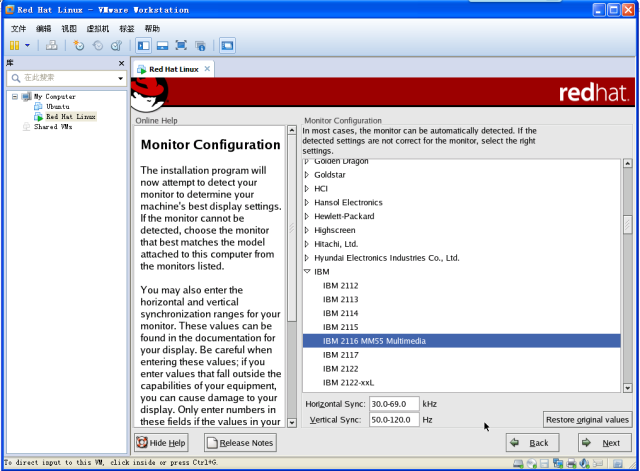Click the Unity mode toolbar icon

[x=200, y=45]
